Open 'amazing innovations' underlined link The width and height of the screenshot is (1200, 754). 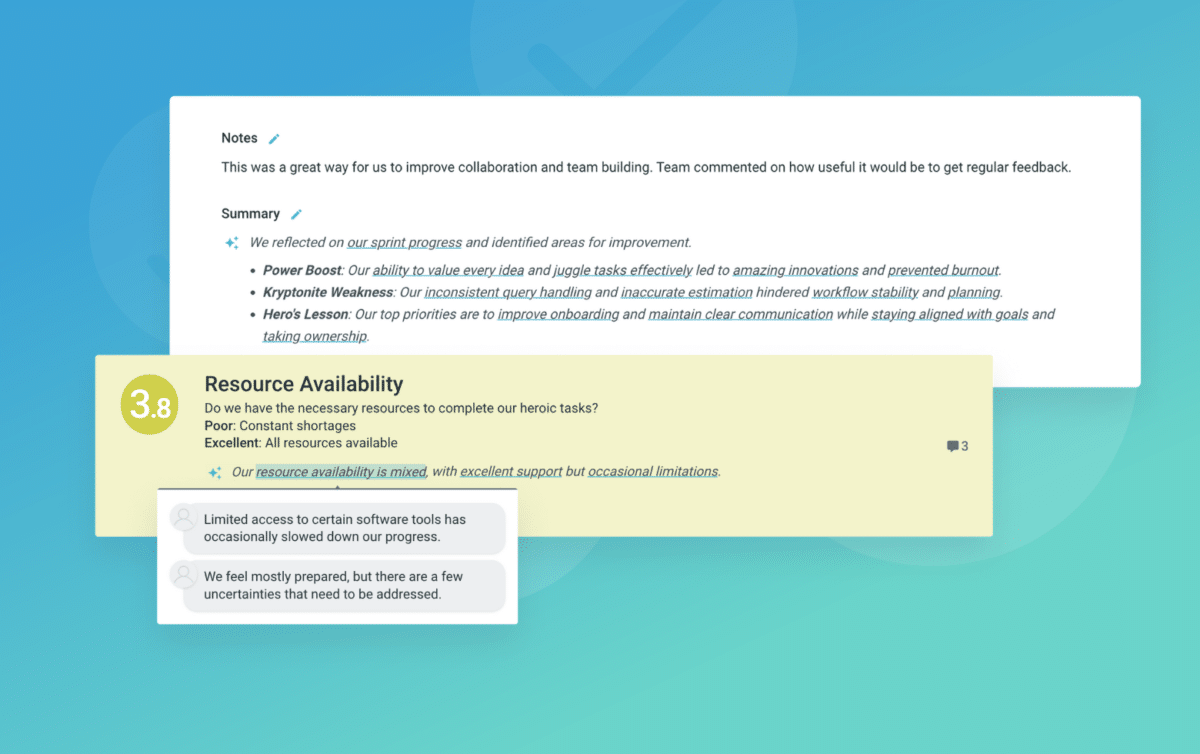tap(795, 270)
